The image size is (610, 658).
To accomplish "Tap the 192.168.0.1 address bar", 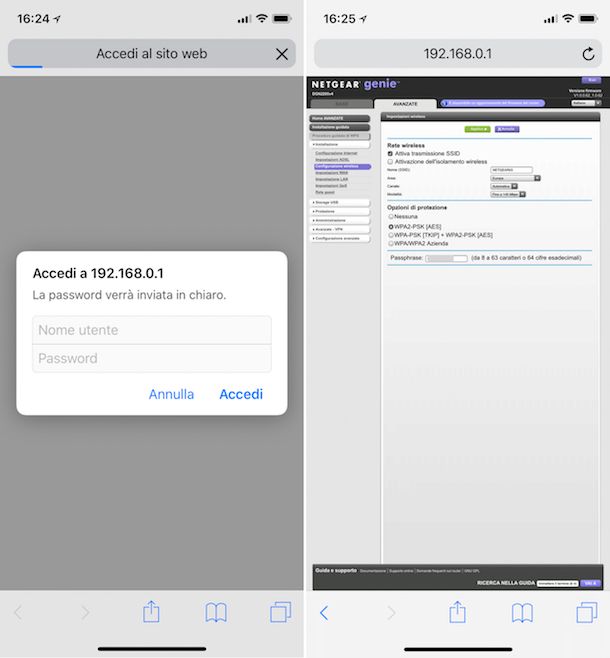I will [x=457, y=54].
